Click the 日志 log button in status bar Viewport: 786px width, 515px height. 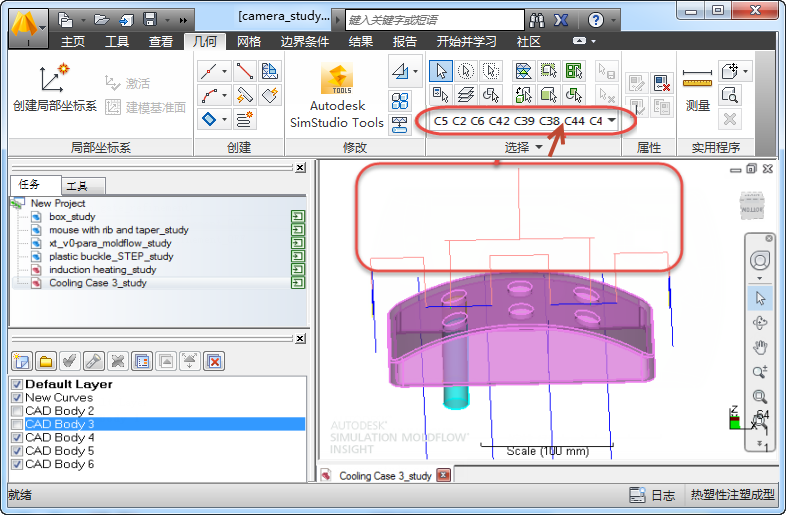652,495
